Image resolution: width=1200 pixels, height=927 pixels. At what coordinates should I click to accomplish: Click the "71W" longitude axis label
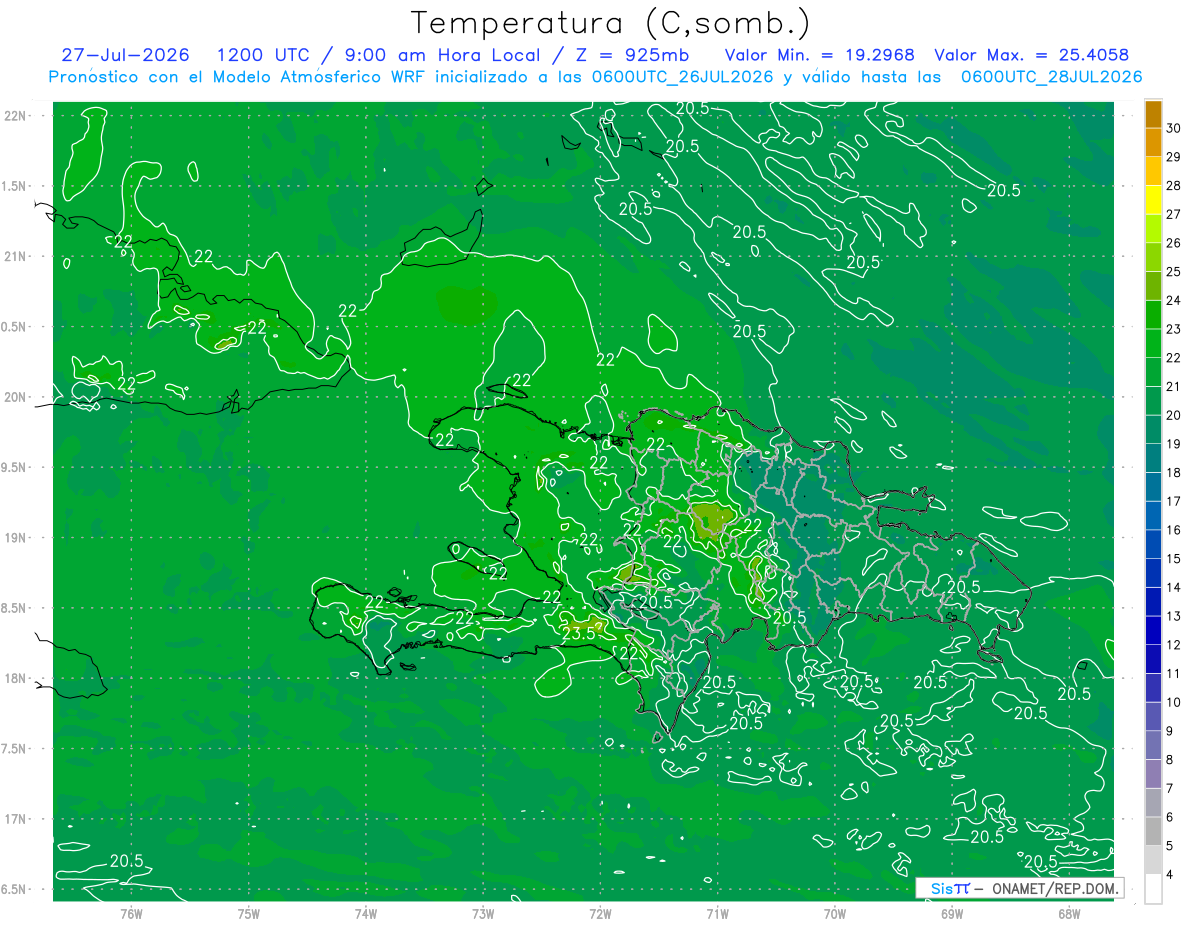coord(717,914)
